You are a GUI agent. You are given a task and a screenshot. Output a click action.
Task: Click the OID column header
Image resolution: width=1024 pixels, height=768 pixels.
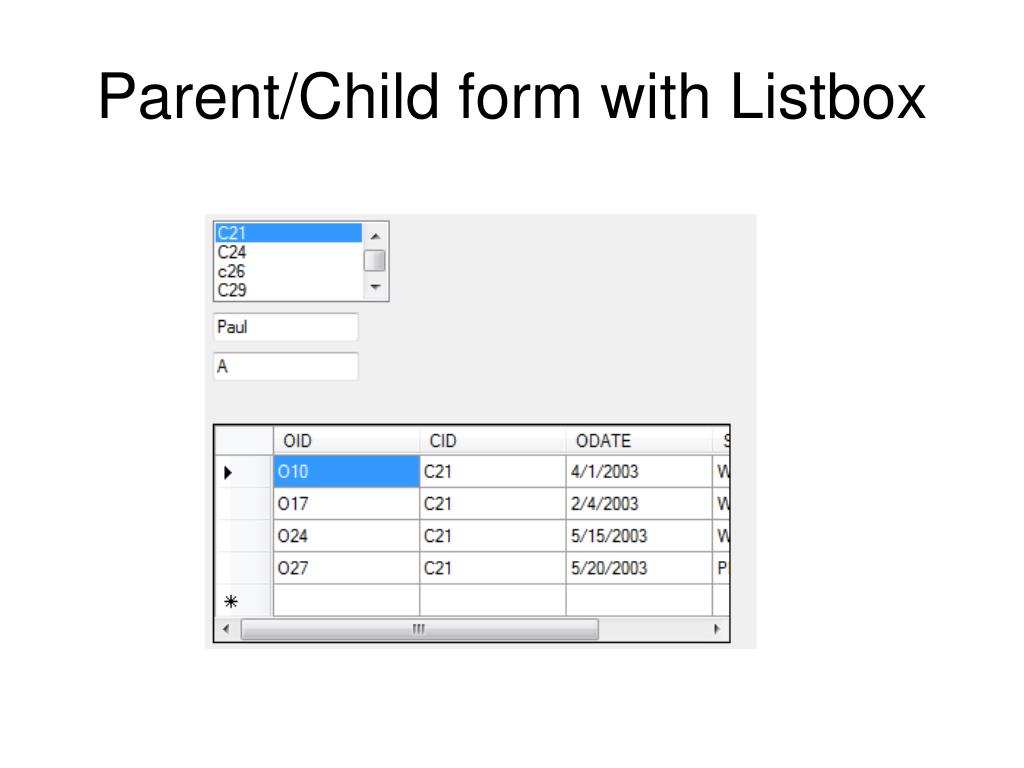pyautogui.click(x=346, y=441)
